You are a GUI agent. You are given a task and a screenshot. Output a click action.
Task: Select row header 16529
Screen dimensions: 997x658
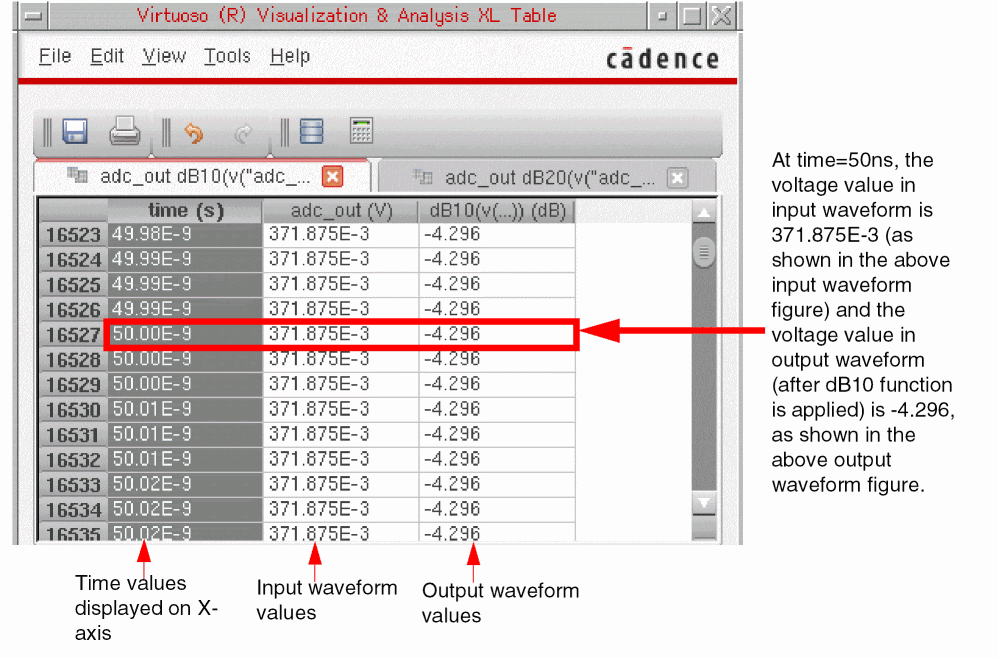point(73,385)
